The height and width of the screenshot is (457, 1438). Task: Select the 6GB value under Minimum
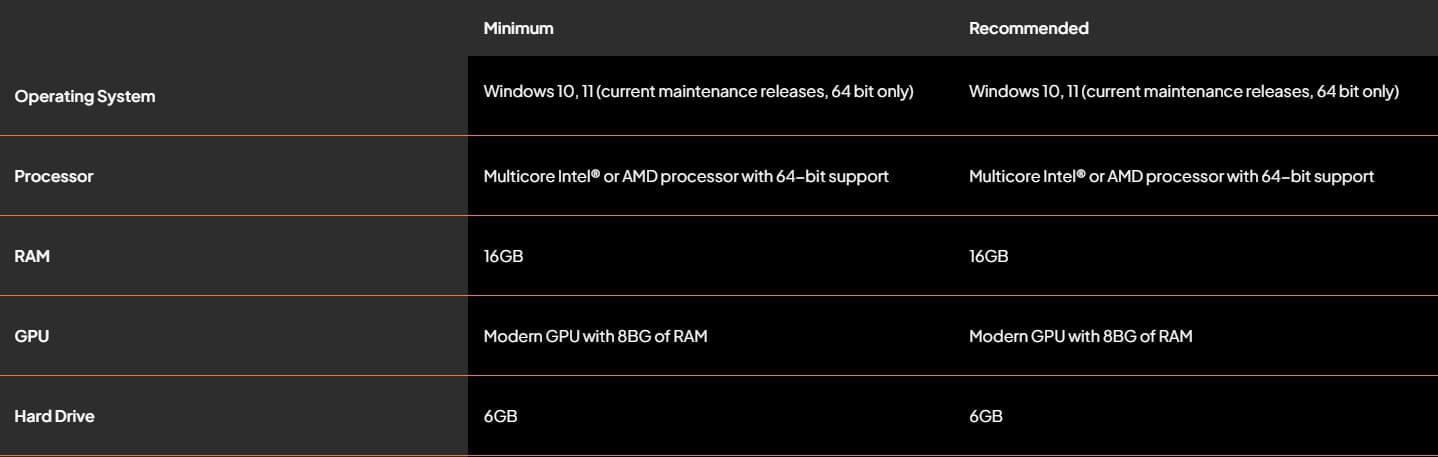[x=500, y=416]
